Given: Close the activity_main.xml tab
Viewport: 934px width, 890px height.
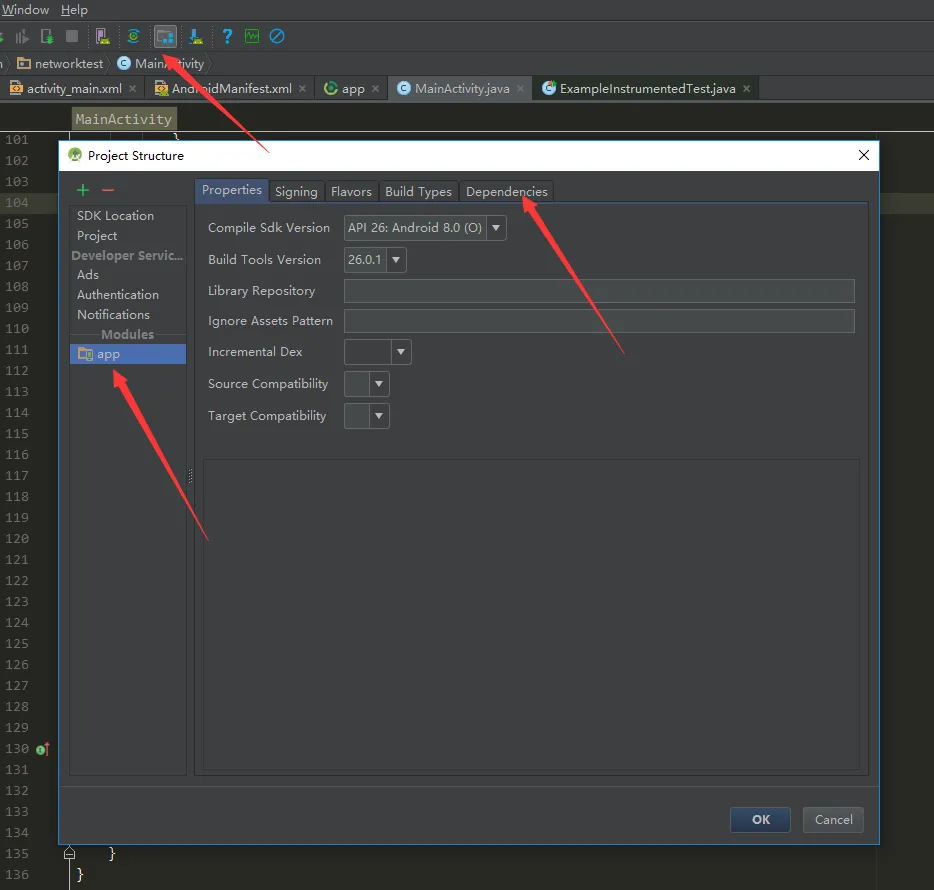Looking at the screenshot, I should (x=132, y=88).
